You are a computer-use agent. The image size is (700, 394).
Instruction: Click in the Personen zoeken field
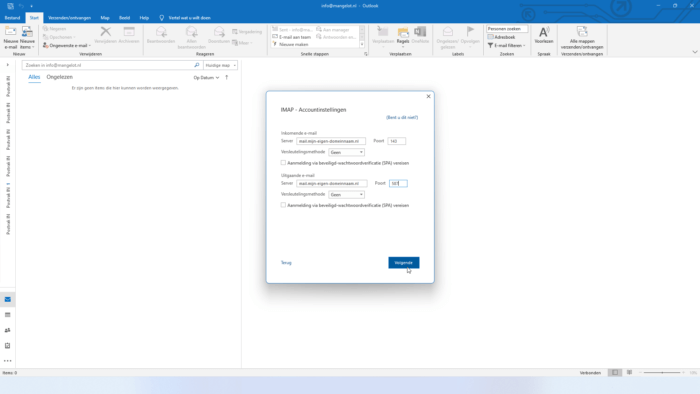click(507, 29)
